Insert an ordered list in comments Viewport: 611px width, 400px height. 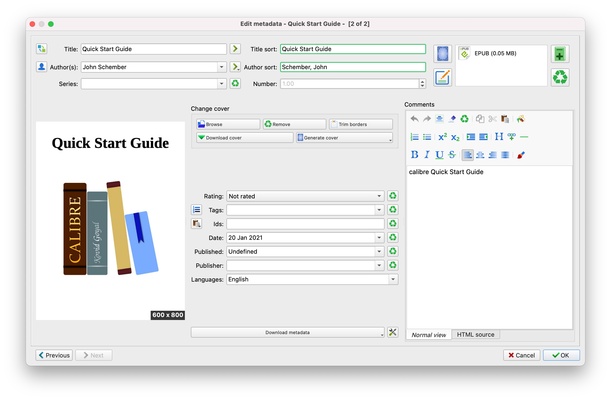(x=415, y=137)
